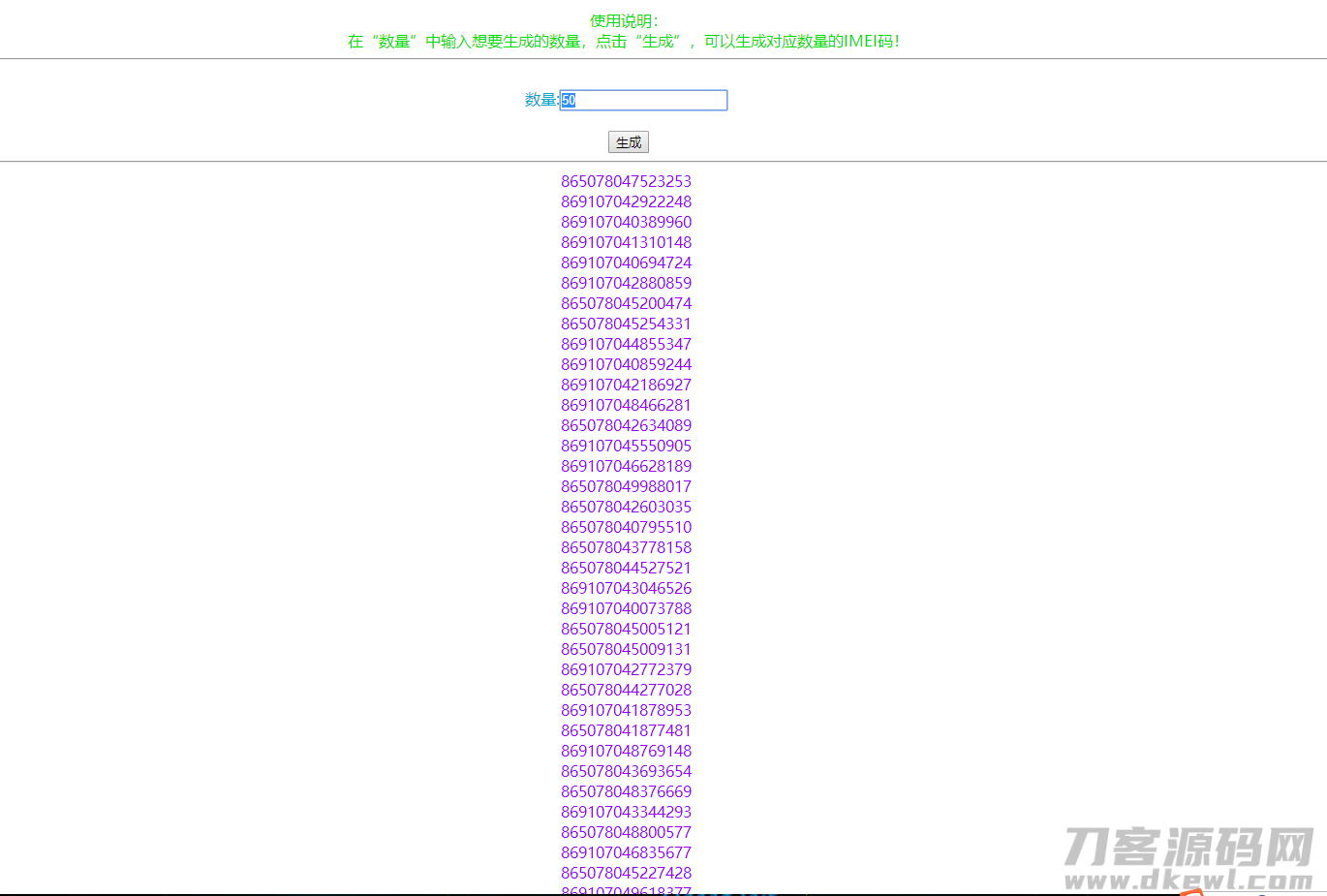The width and height of the screenshot is (1327, 896).
Task: Select IMEI 869107042772379
Action: click(626, 669)
